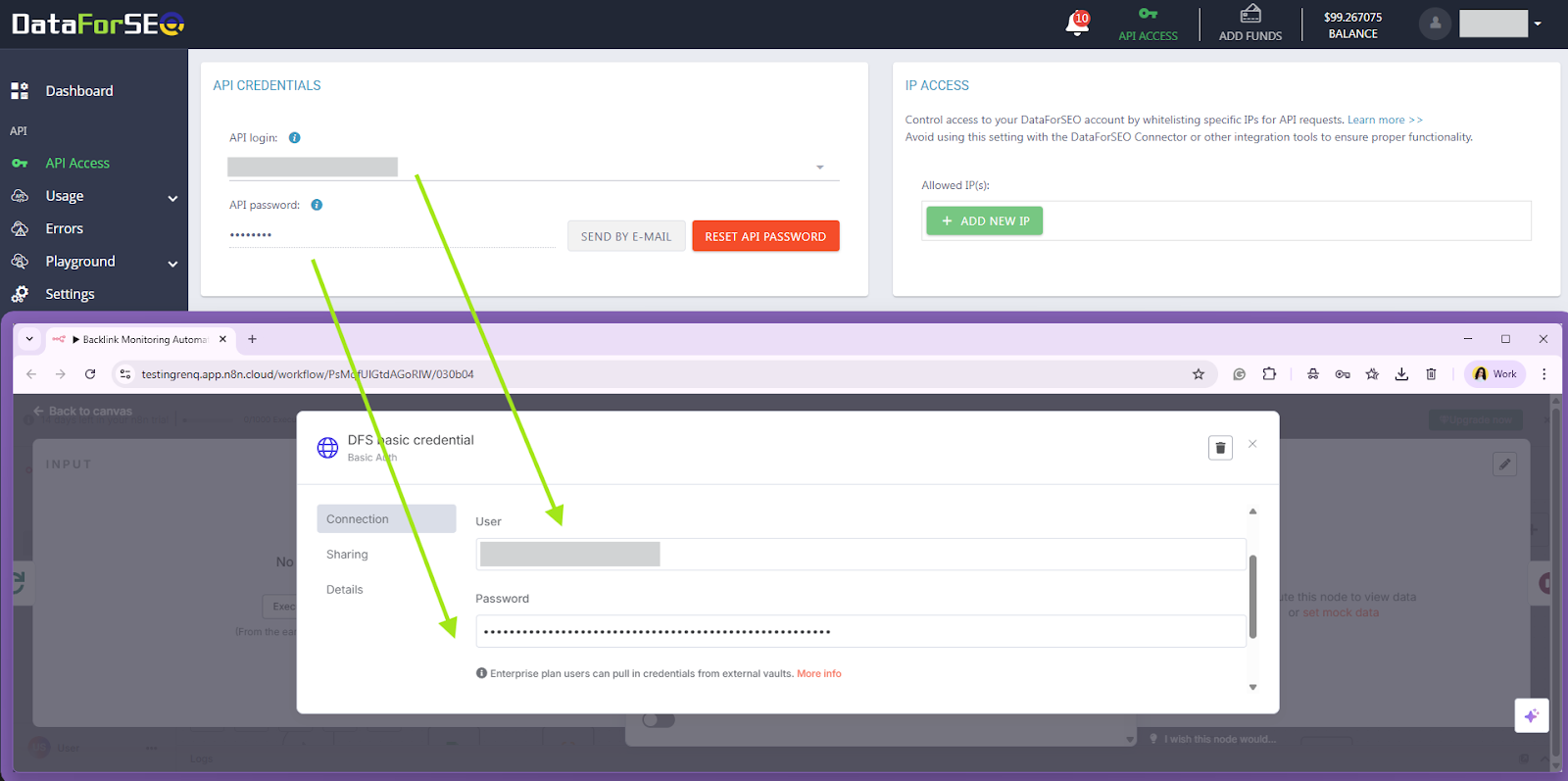Click the DFS basic credential title text

point(411,440)
